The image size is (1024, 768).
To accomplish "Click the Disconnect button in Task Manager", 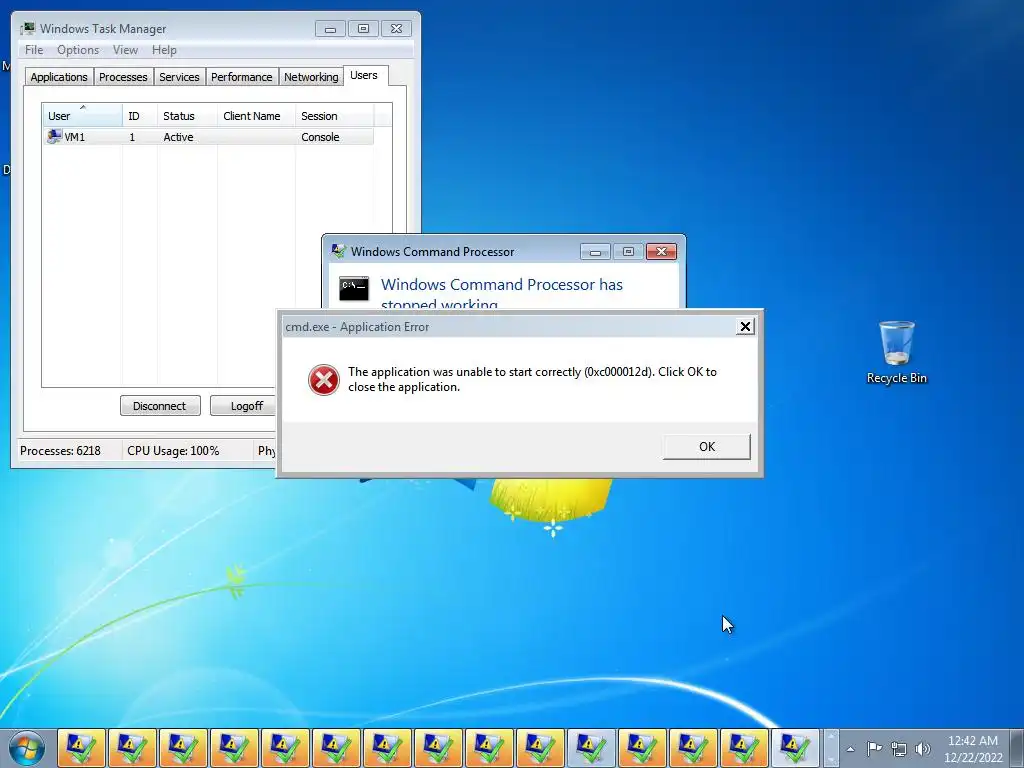I will tap(160, 406).
